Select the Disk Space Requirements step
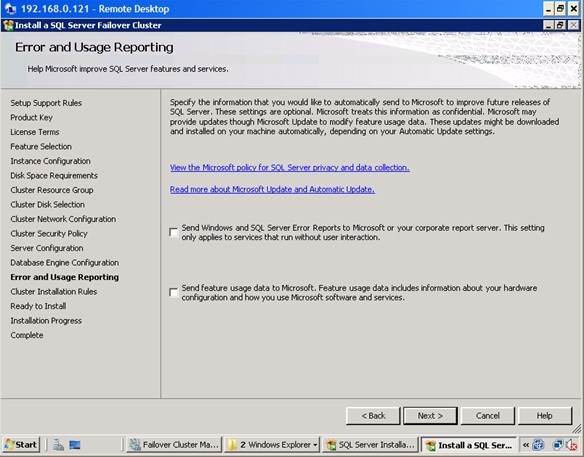 coord(54,175)
